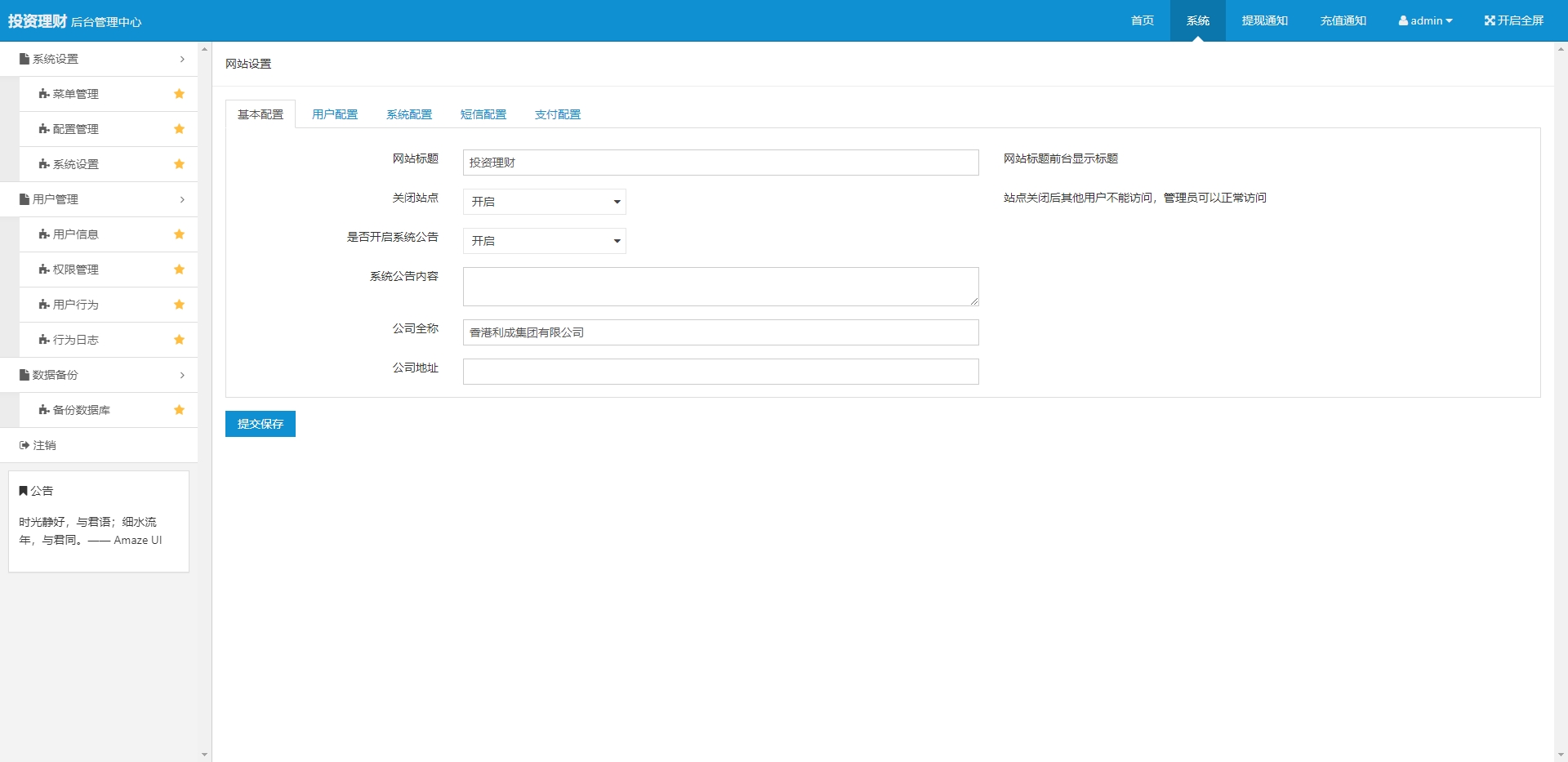The height and width of the screenshot is (762, 1568).
Task: Open 提现通知 in the top navigation
Action: (x=1264, y=20)
